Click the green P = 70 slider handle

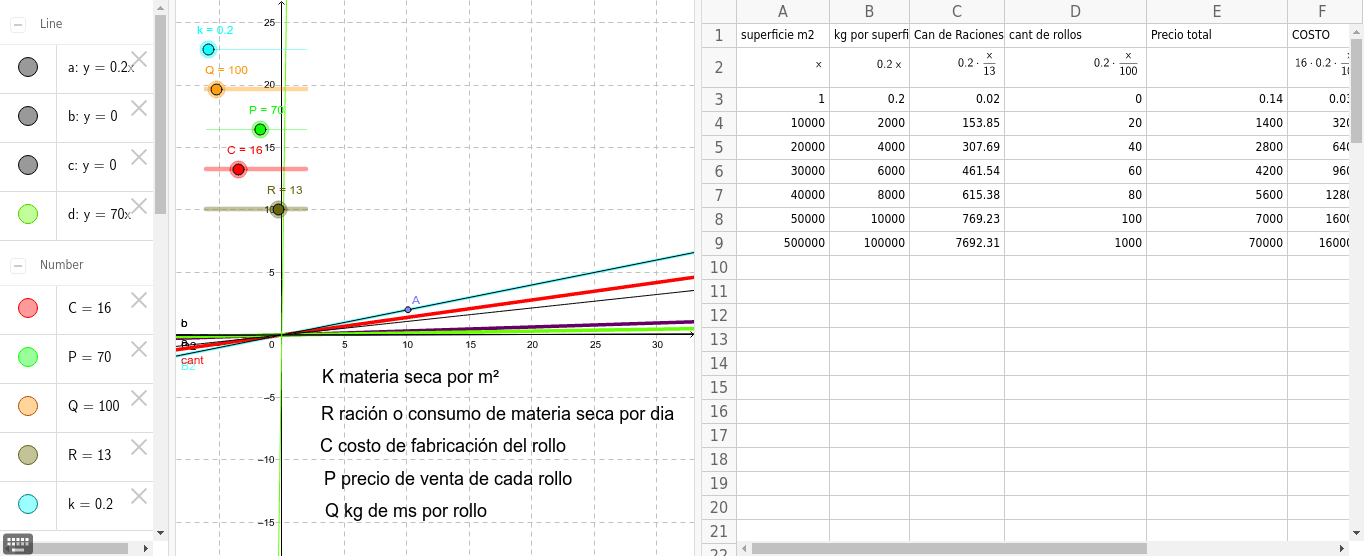click(260, 129)
